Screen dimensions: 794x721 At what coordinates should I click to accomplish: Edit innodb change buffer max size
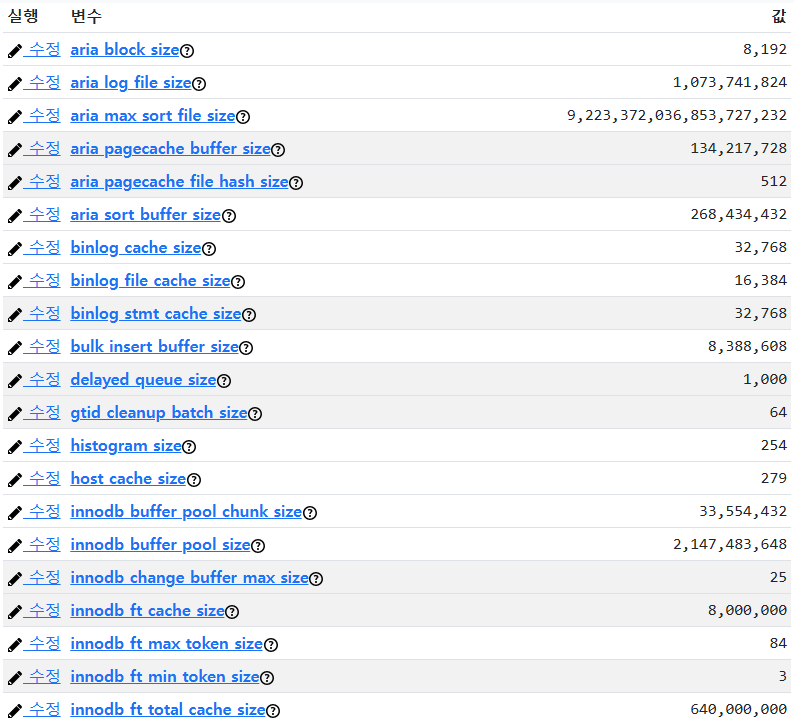coord(34,577)
